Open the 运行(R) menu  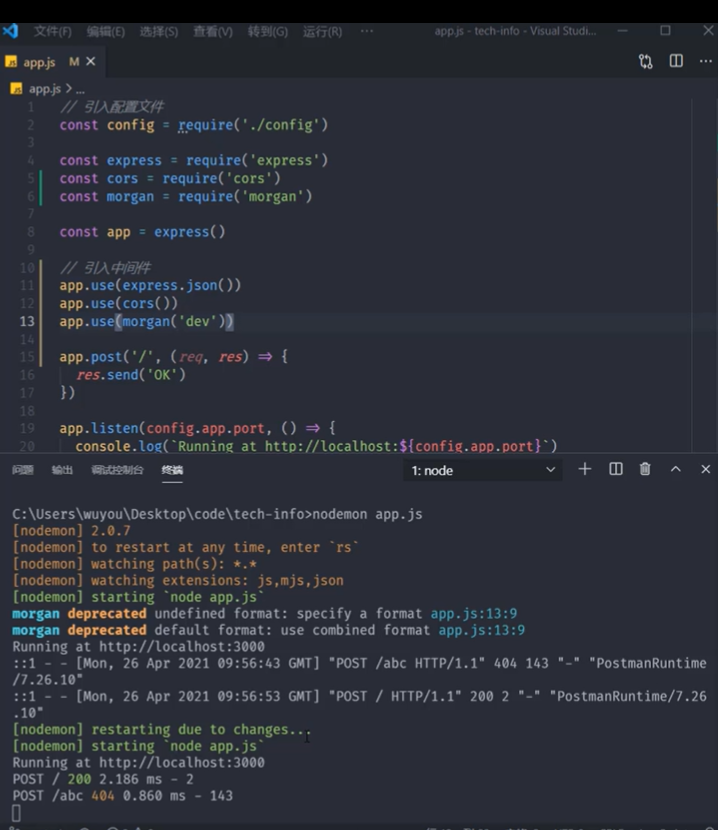pos(322,32)
